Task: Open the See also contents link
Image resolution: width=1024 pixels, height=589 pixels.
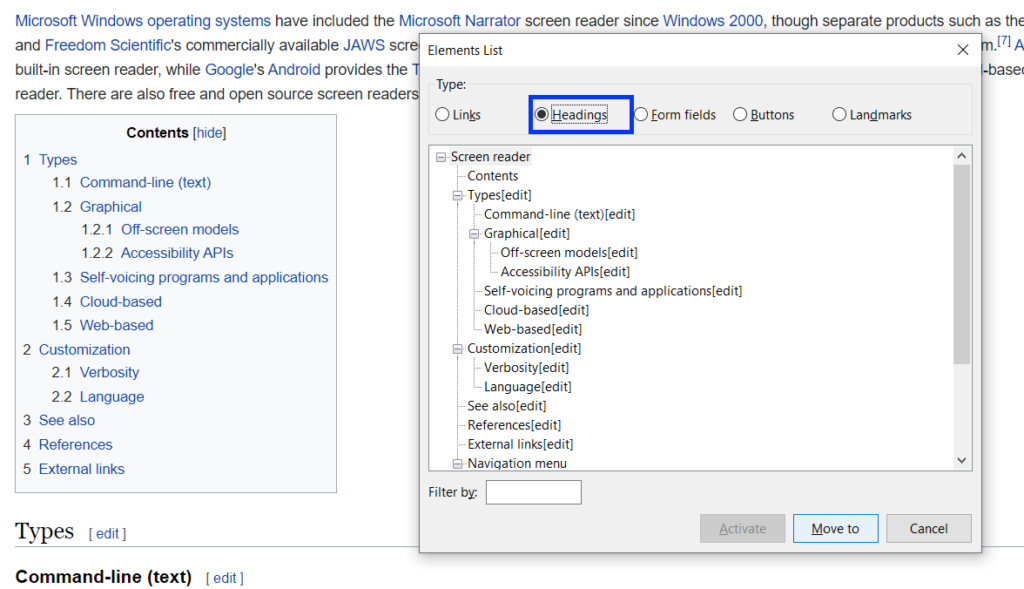Action: [x=67, y=421]
